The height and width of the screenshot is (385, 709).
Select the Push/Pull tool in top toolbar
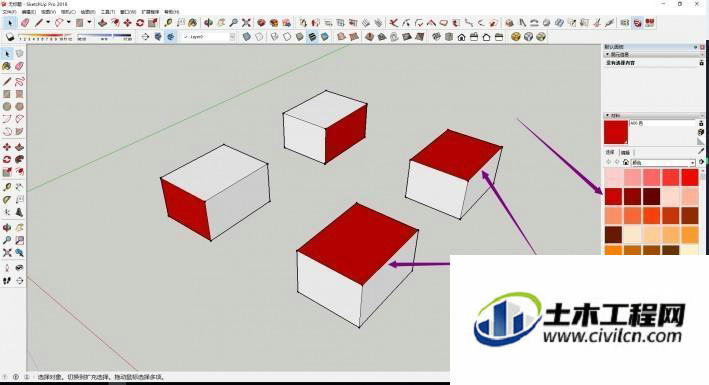click(103, 23)
